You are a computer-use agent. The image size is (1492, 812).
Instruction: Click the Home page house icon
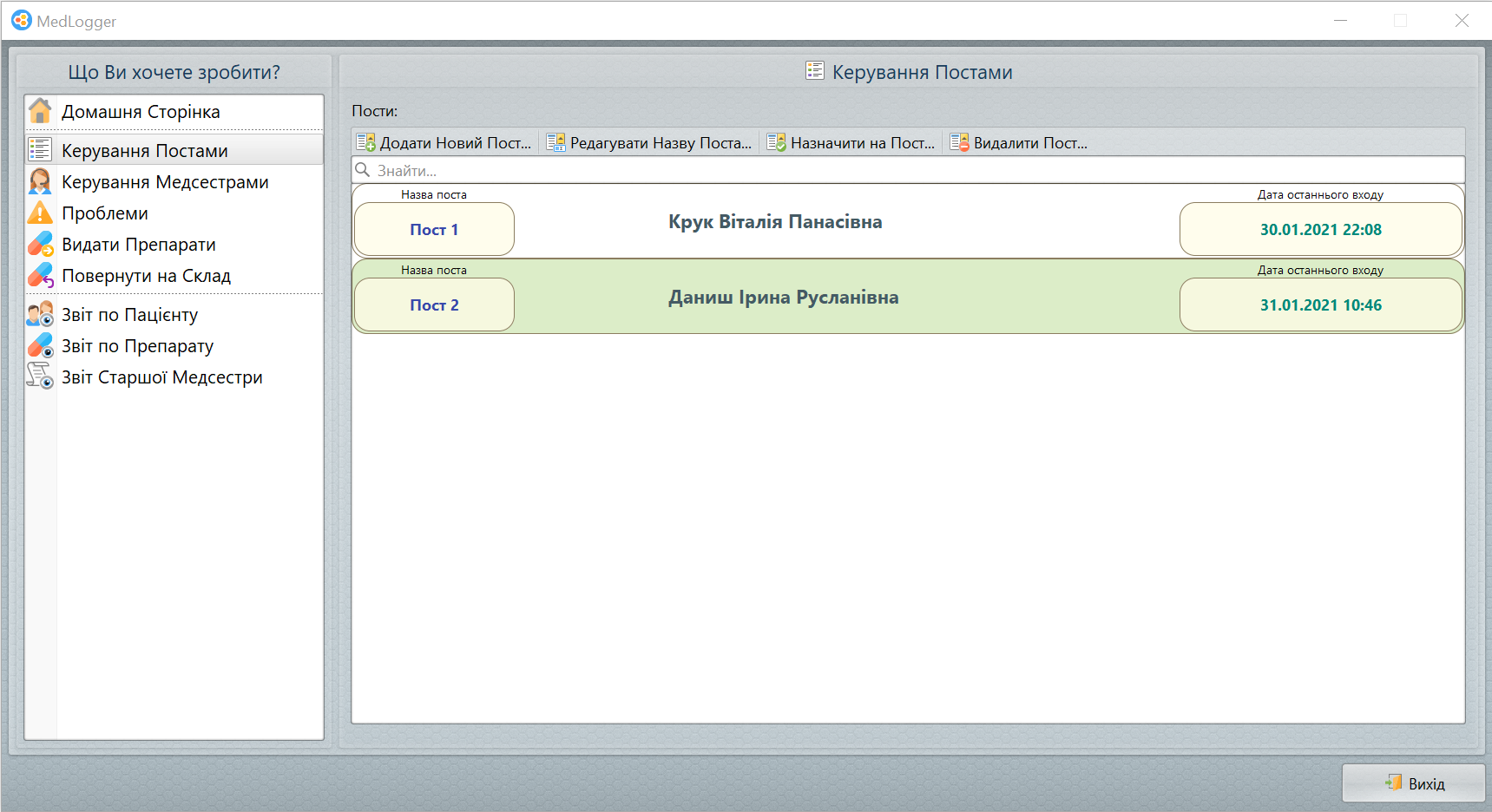[x=40, y=112]
